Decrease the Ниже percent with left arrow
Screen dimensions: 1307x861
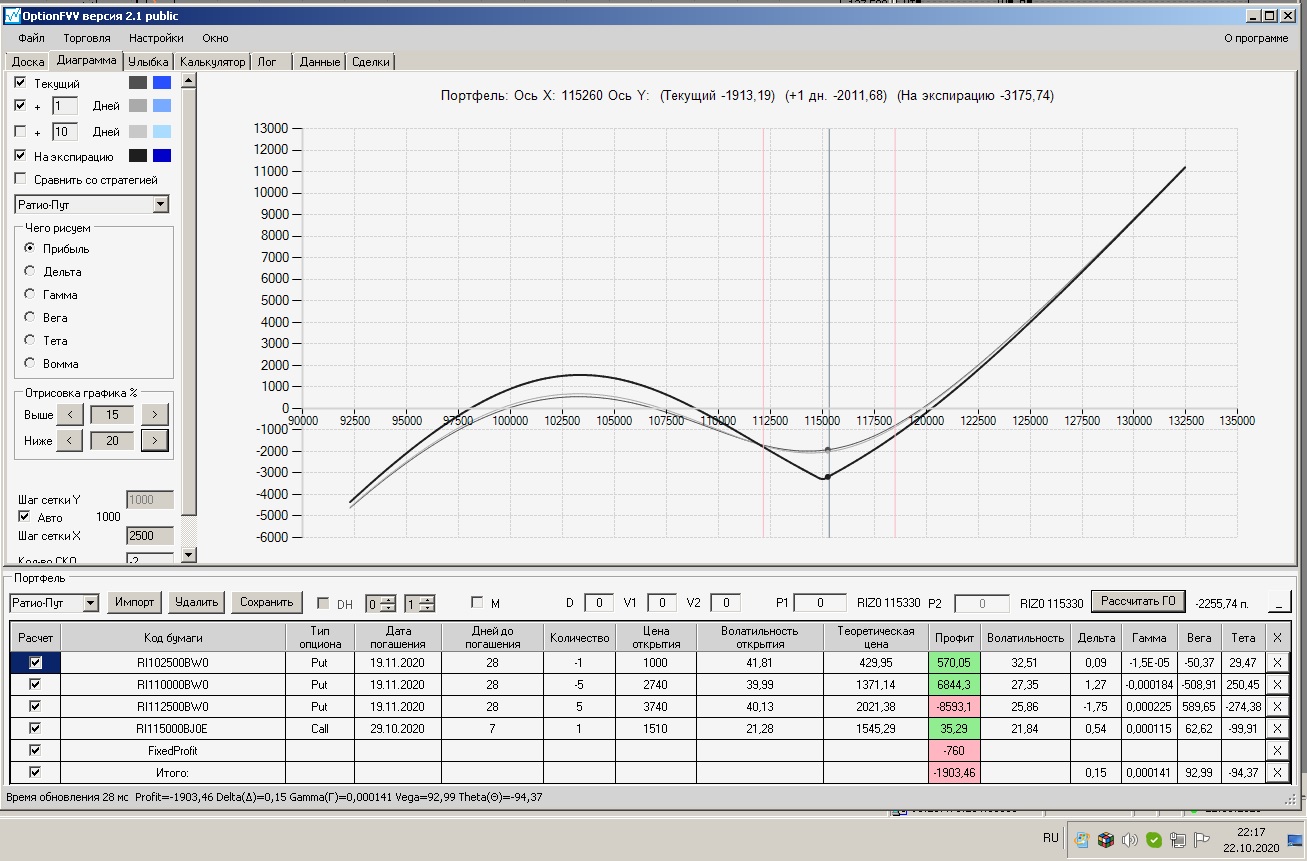(x=69, y=440)
